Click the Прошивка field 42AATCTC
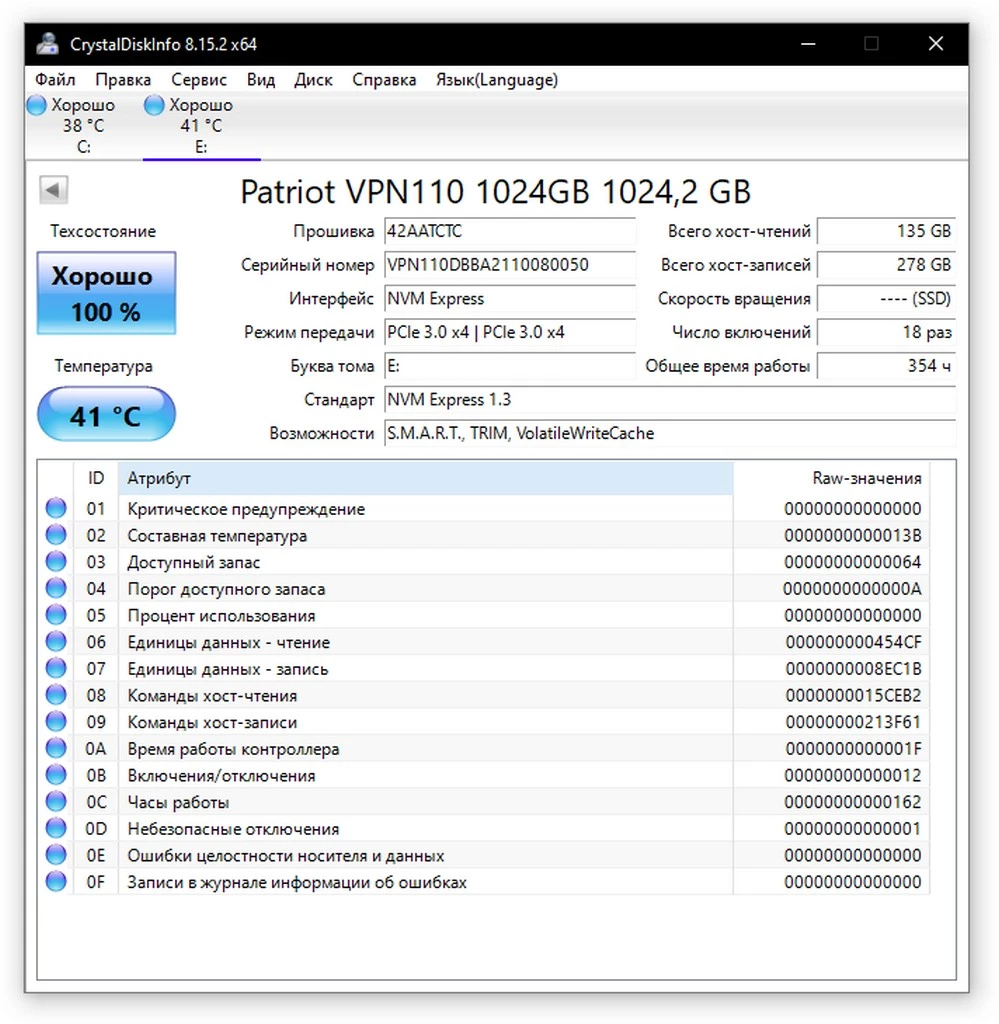Viewport: 999px width, 1024px height. click(509, 231)
